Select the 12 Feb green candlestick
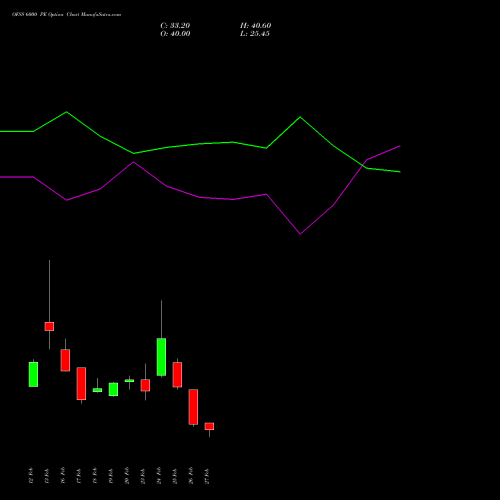The height and width of the screenshot is (500, 500). [x=33, y=374]
